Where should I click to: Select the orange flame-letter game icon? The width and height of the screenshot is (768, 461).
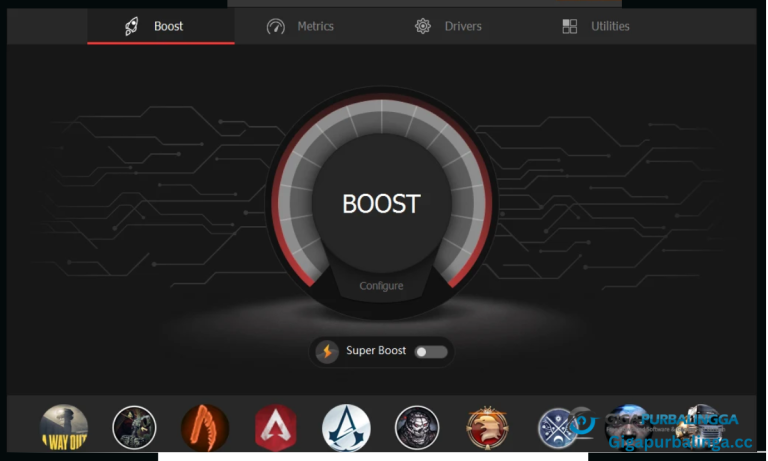click(x=205, y=427)
